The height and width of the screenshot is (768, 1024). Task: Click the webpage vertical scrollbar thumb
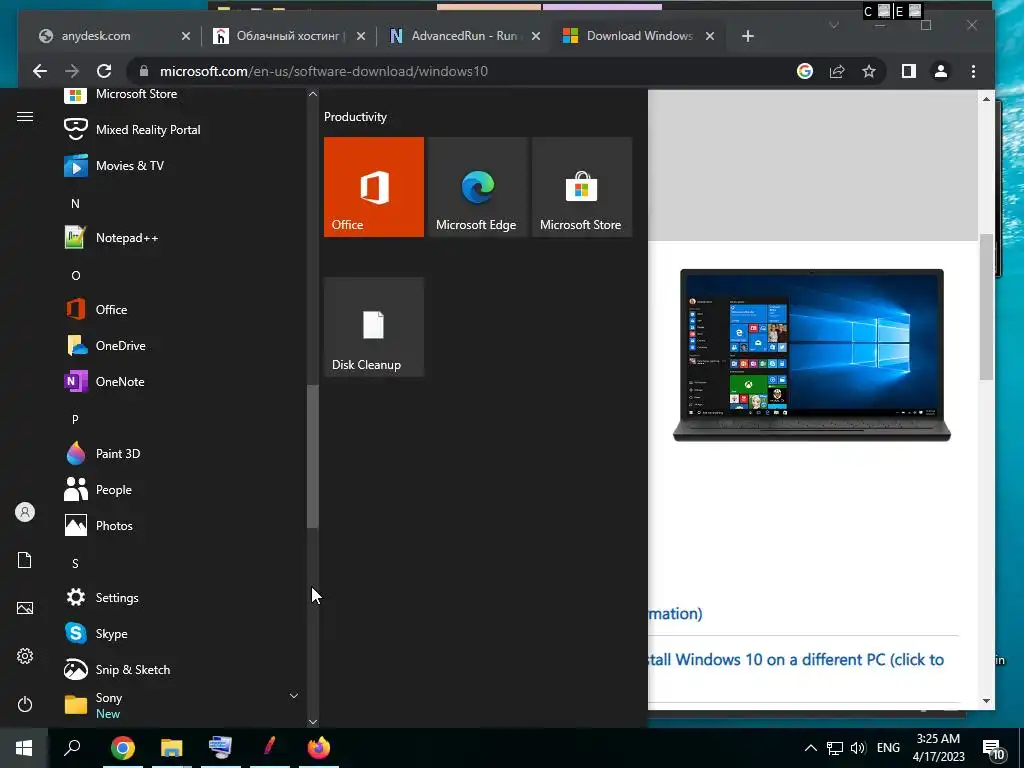point(986,306)
